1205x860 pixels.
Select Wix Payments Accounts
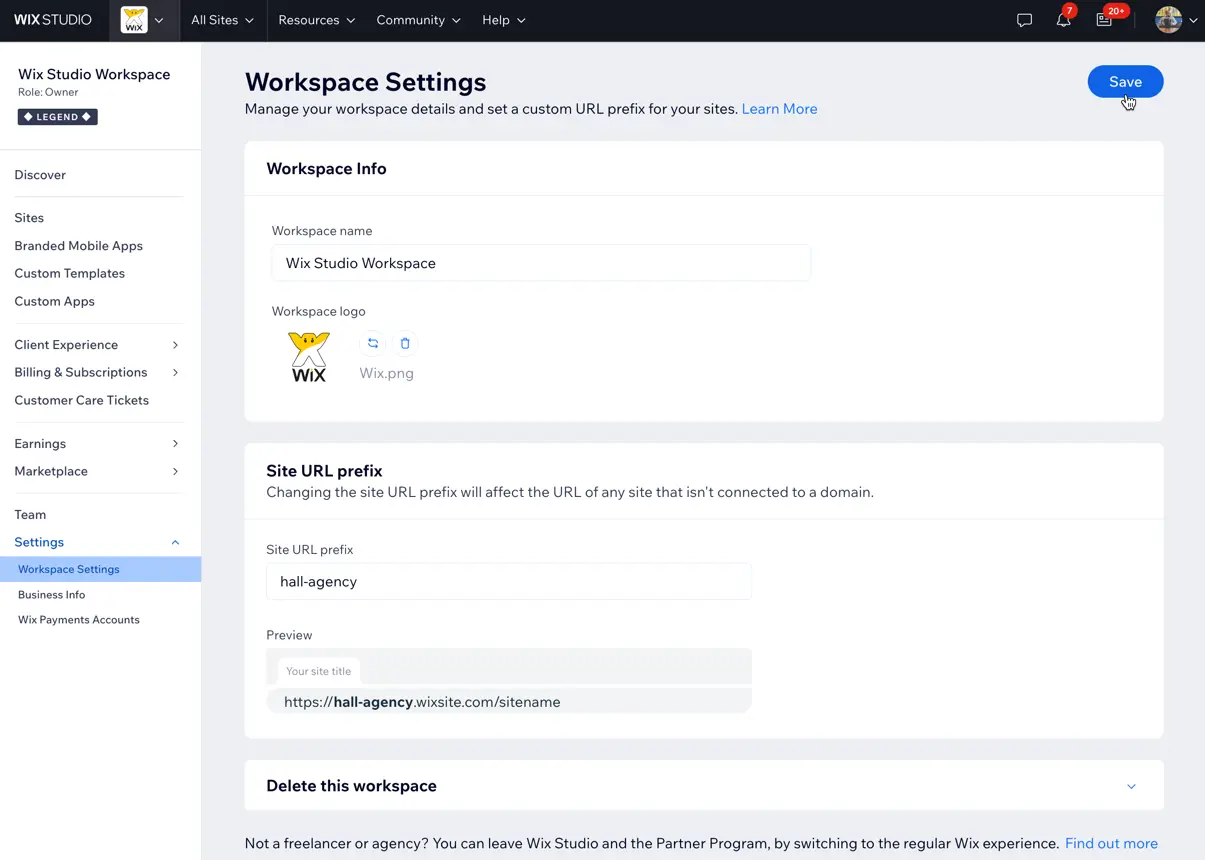78,620
